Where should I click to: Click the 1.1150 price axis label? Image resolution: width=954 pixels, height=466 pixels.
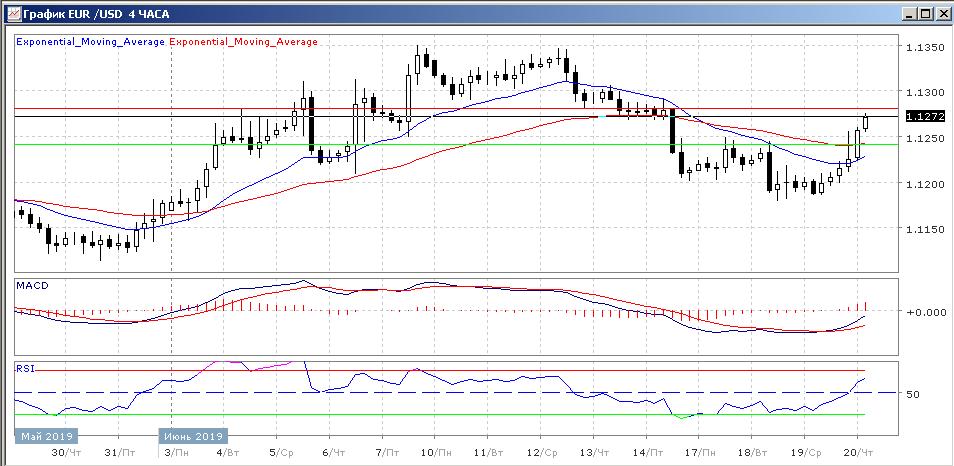tap(925, 230)
